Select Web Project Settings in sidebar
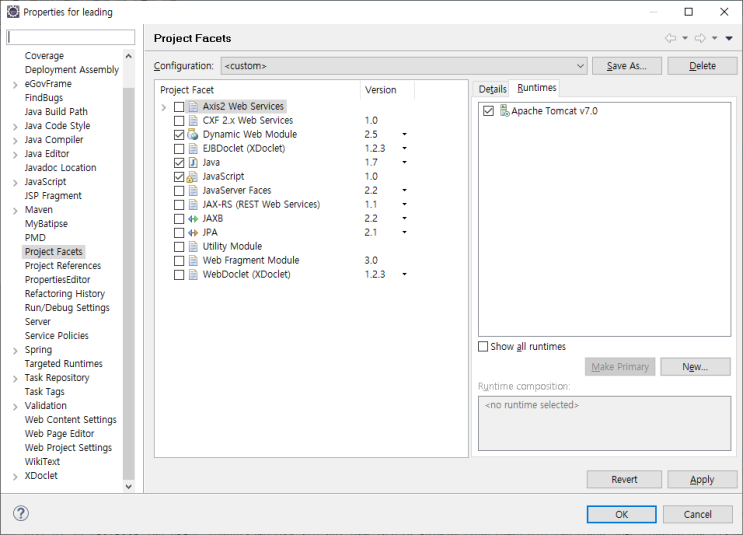This screenshot has height=535, width=743. pyautogui.click(x=68, y=448)
